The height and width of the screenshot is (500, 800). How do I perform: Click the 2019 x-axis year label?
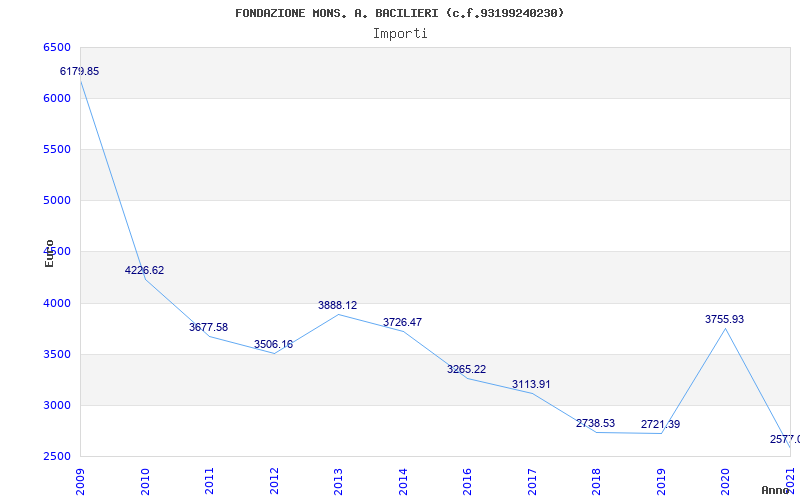tap(661, 482)
